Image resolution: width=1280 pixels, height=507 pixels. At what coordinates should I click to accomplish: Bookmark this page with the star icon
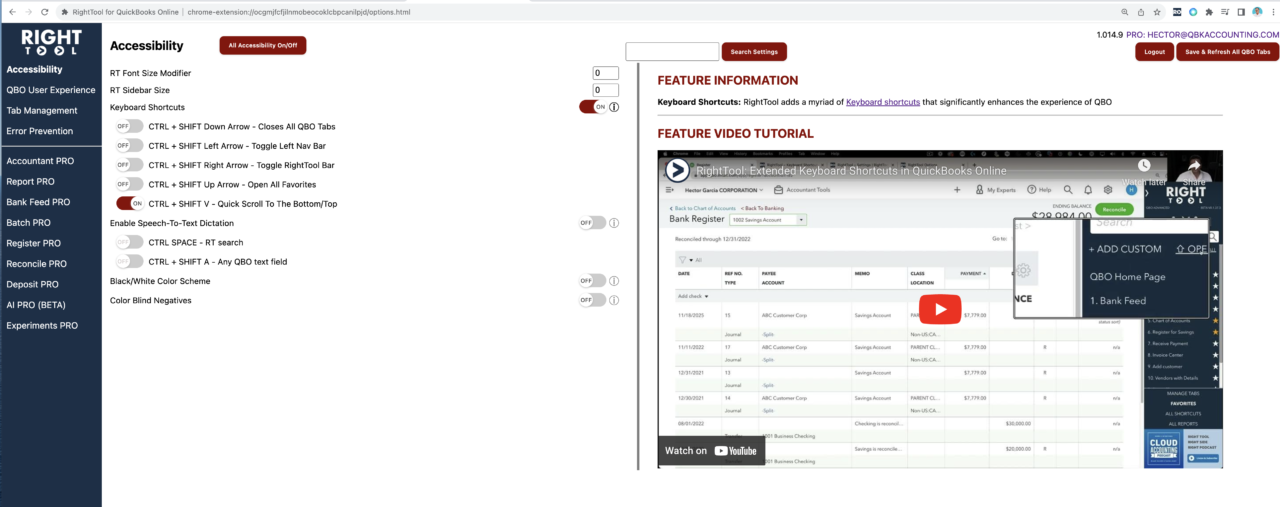click(x=1157, y=12)
